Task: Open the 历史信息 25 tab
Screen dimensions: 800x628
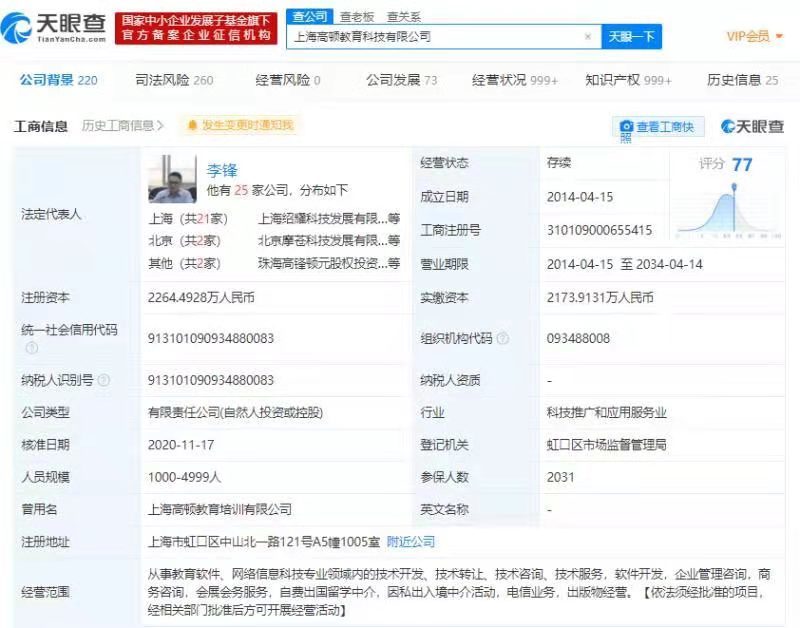Action: [x=742, y=80]
